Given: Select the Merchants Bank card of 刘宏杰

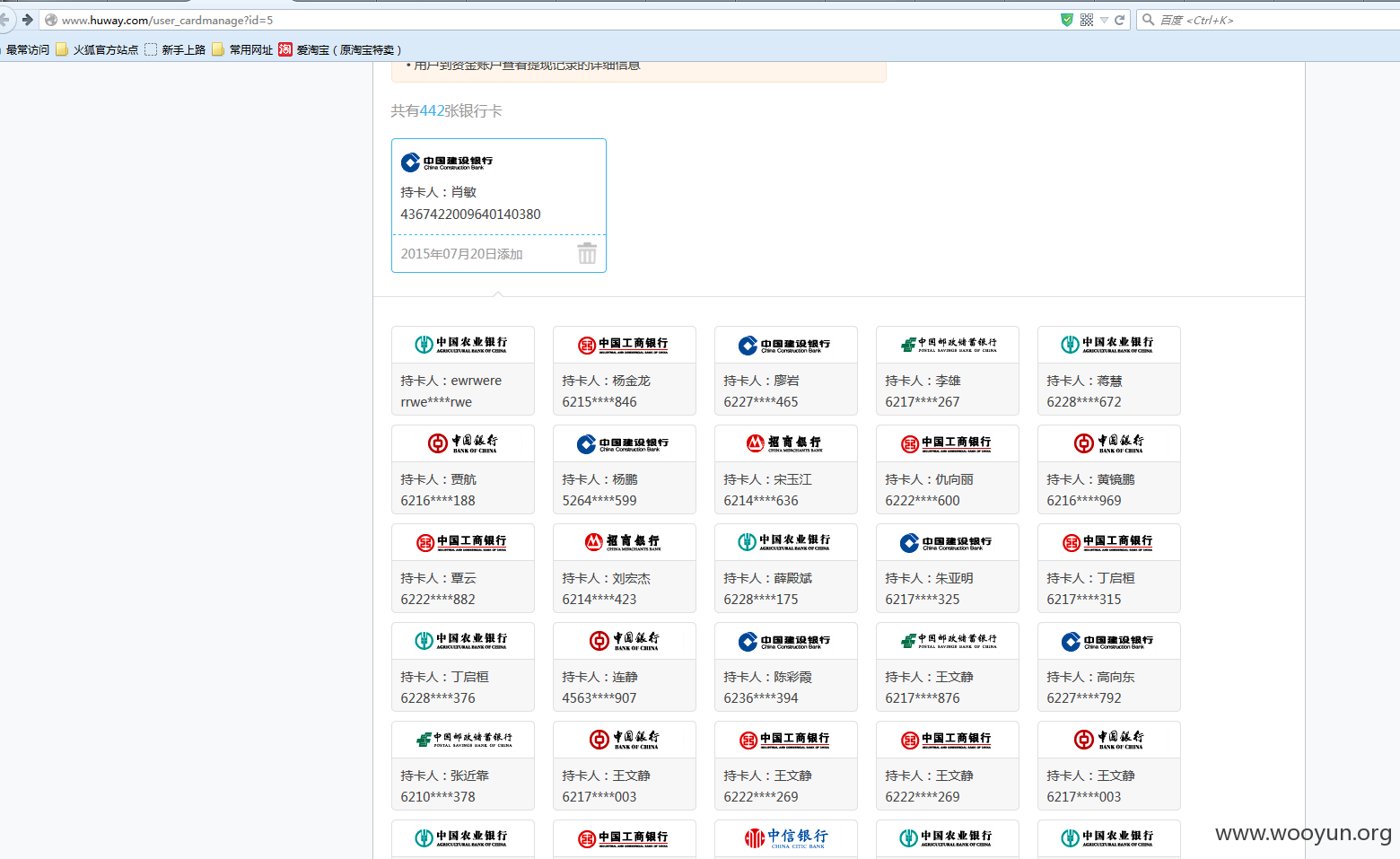Looking at the screenshot, I should [625, 568].
